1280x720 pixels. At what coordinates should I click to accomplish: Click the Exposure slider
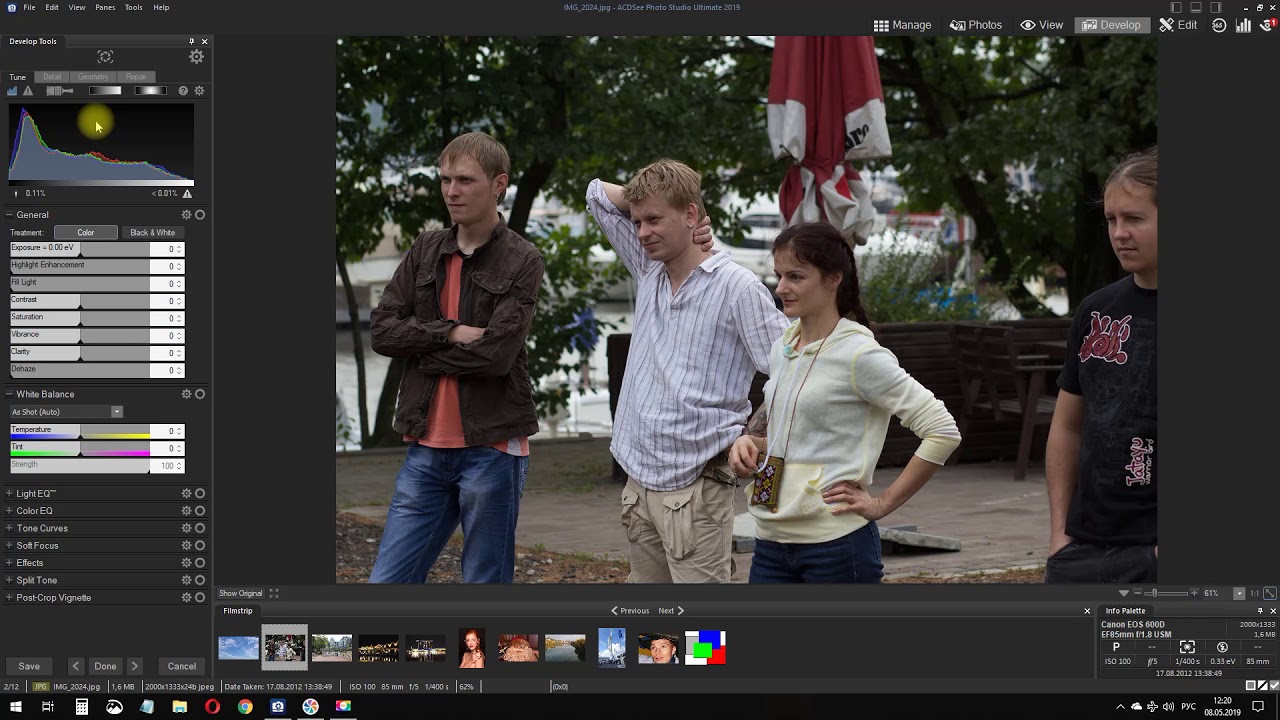click(x=80, y=249)
